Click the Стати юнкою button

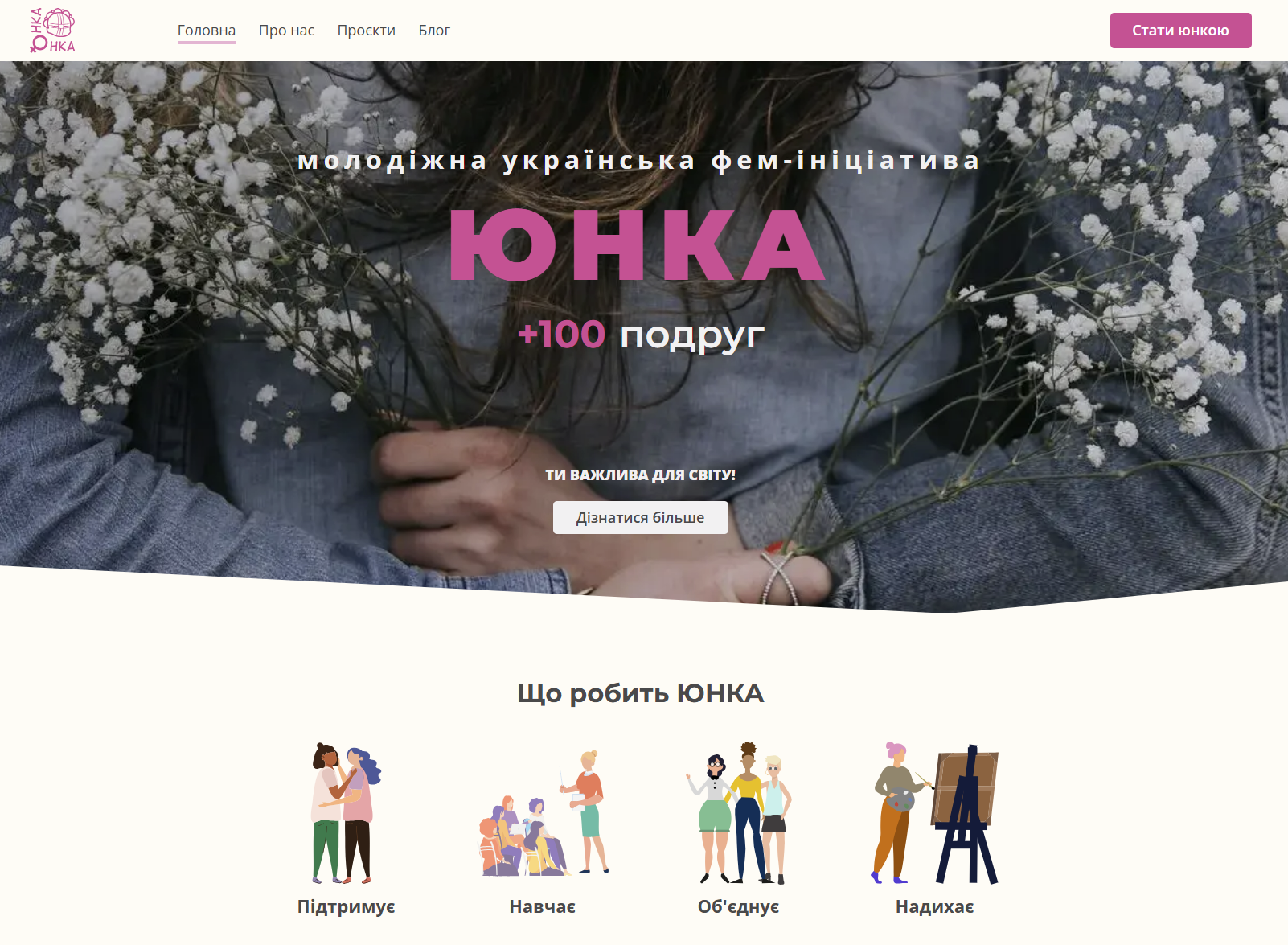[x=1180, y=31]
